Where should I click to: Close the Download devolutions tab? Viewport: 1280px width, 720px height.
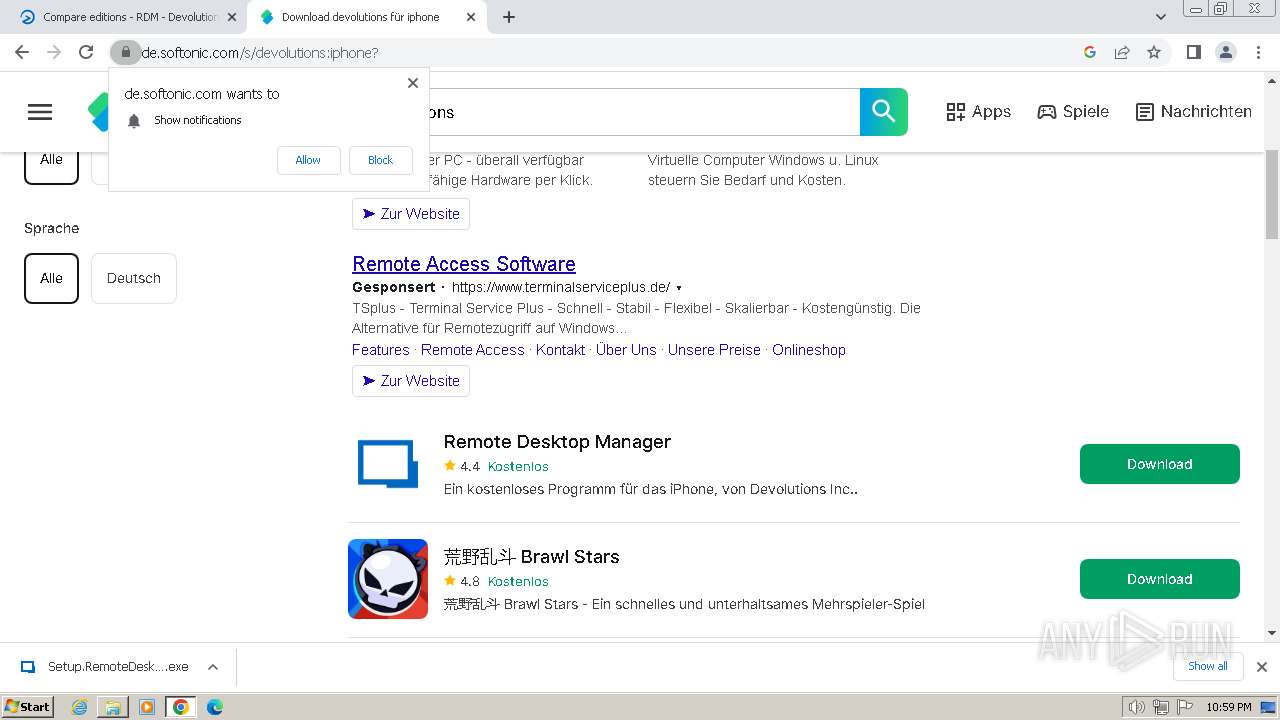click(x=470, y=17)
